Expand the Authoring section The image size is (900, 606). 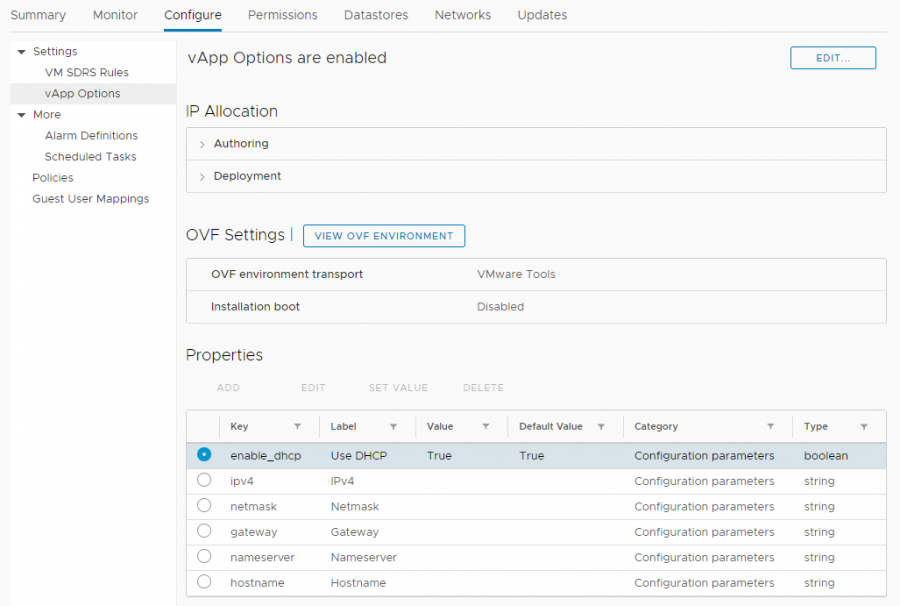coord(202,144)
